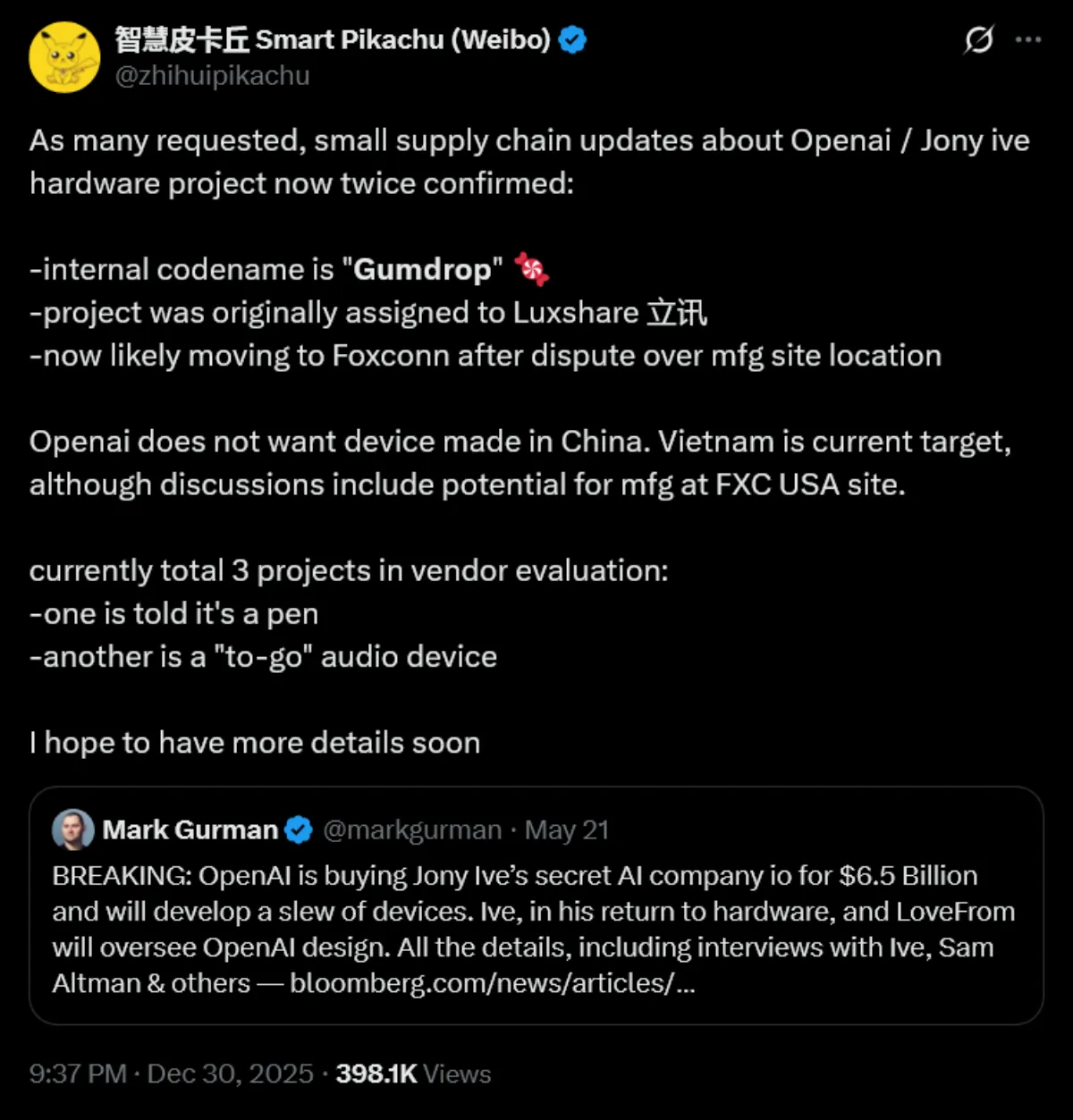The image size is (1073, 1120).
Task: Open the three-dot More options menu
Action: [1028, 40]
